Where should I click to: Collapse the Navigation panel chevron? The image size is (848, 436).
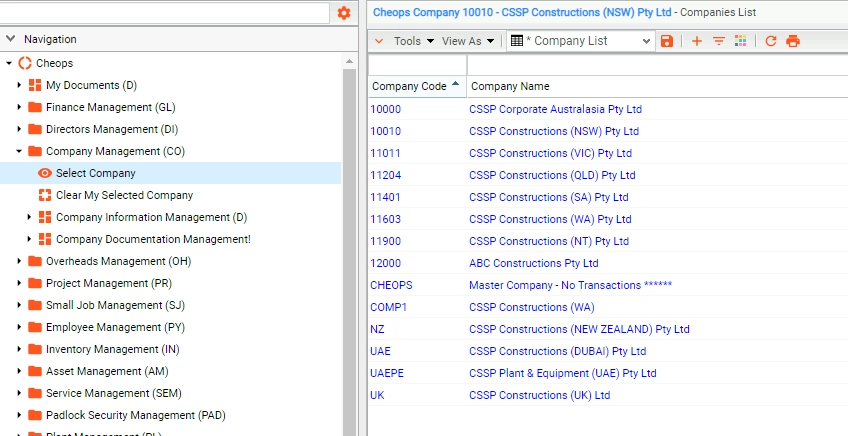click(10, 38)
